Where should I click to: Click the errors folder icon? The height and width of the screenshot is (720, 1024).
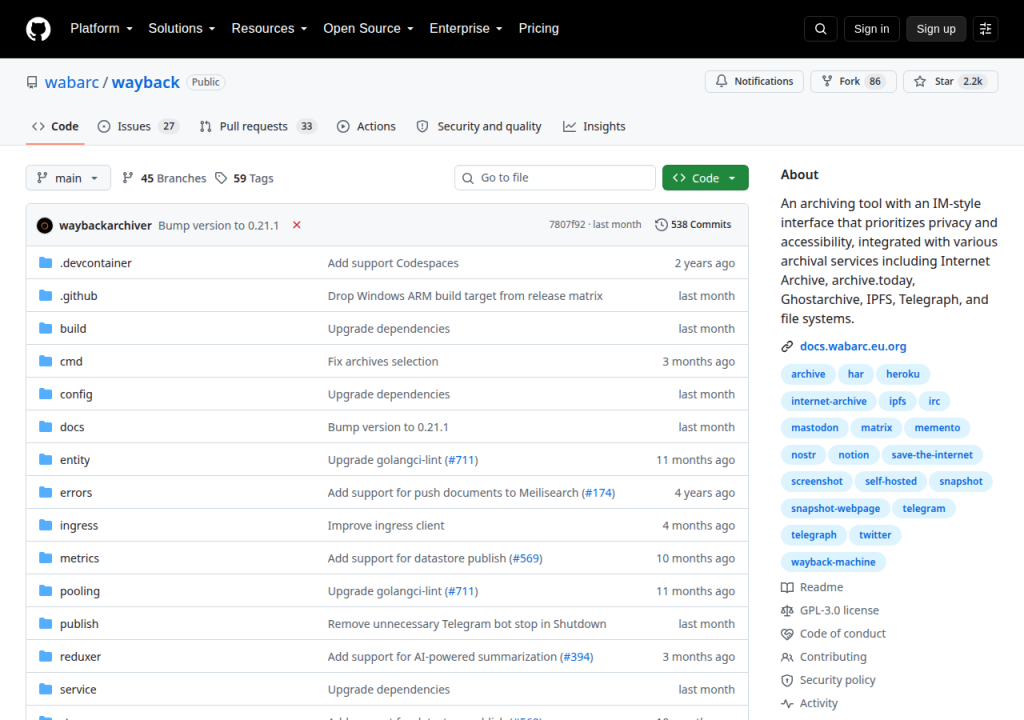pyautogui.click(x=45, y=492)
